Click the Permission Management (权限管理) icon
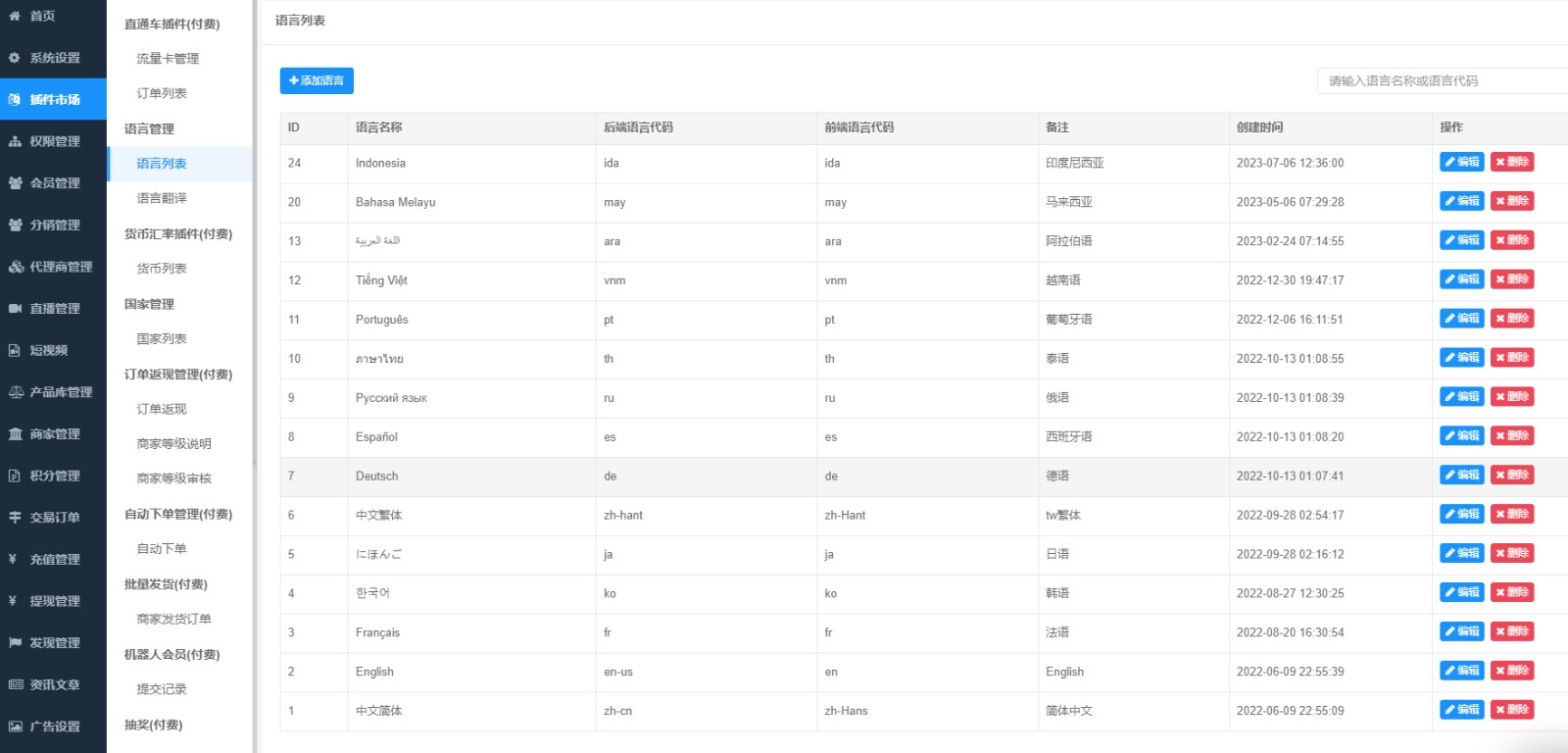The width and height of the screenshot is (1568, 753). coord(15,141)
